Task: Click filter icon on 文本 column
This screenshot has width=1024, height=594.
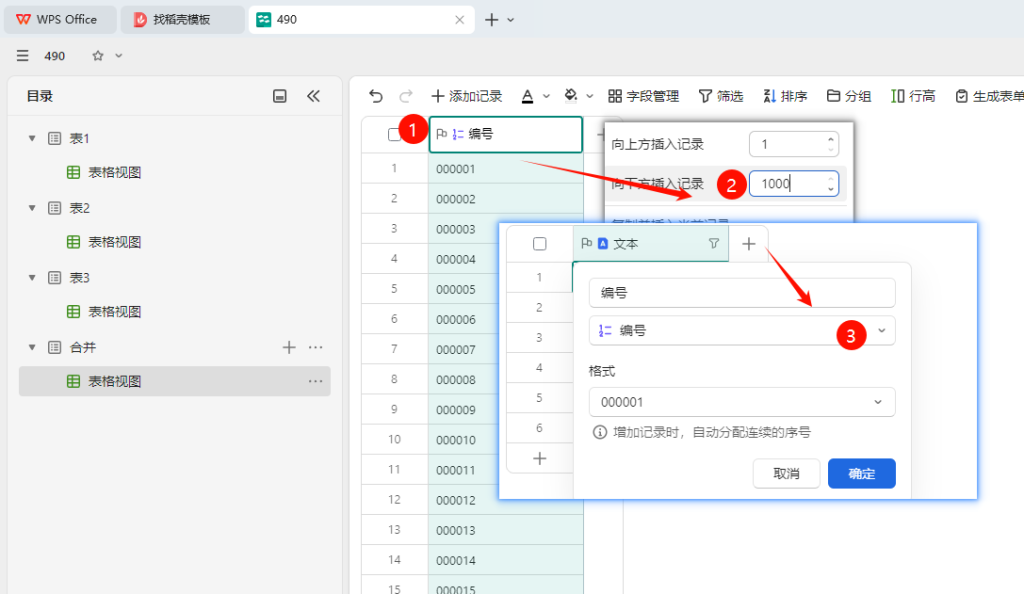Action: pyautogui.click(x=714, y=243)
